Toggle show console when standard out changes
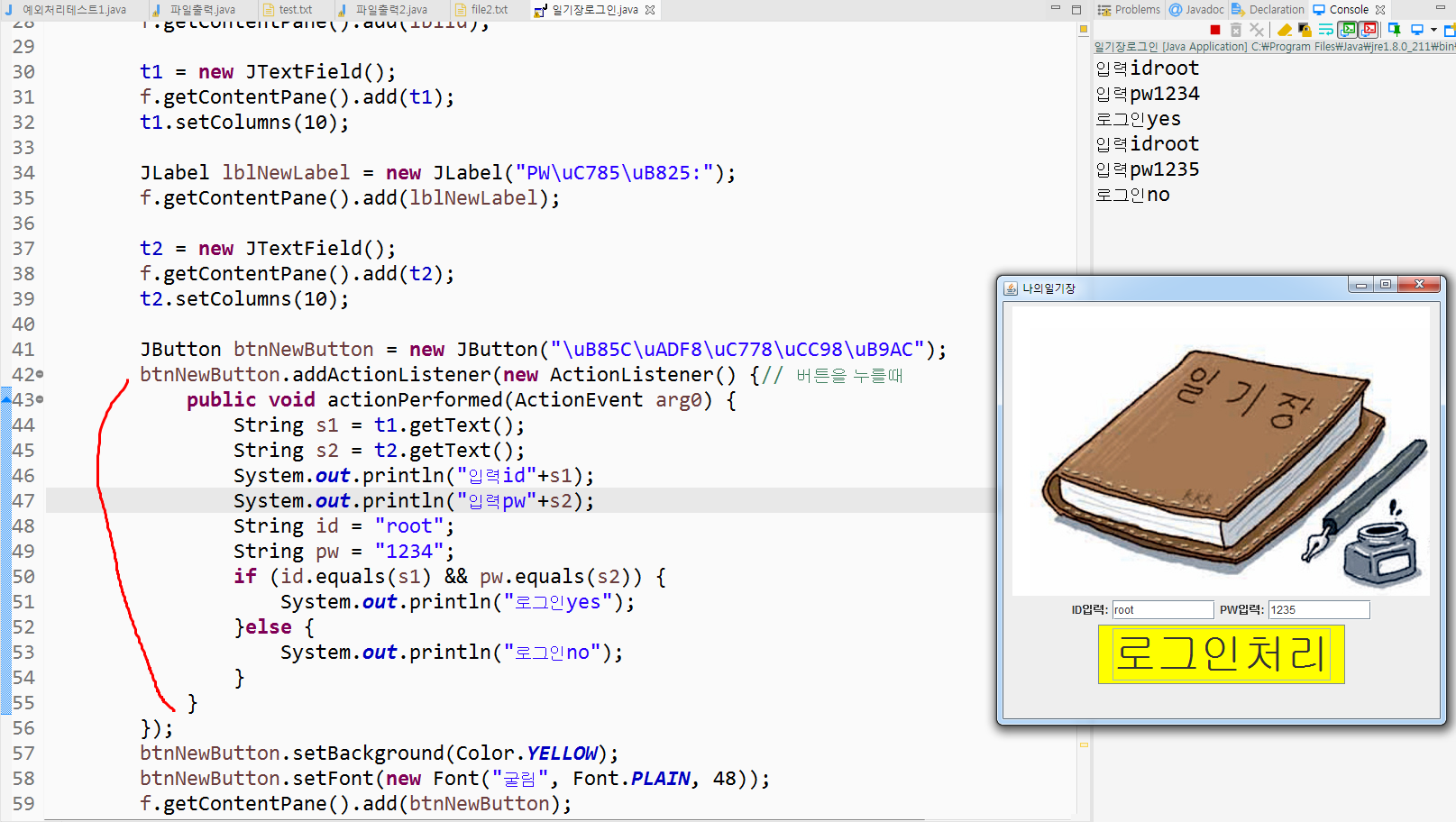Screen dimensions: 1456x822 (1348, 30)
